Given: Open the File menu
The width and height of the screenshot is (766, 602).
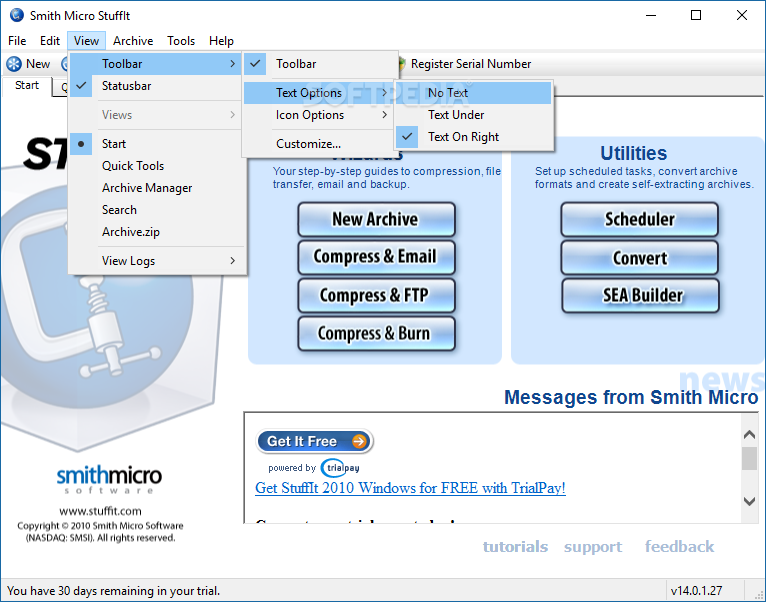Looking at the screenshot, I should coord(17,41).
